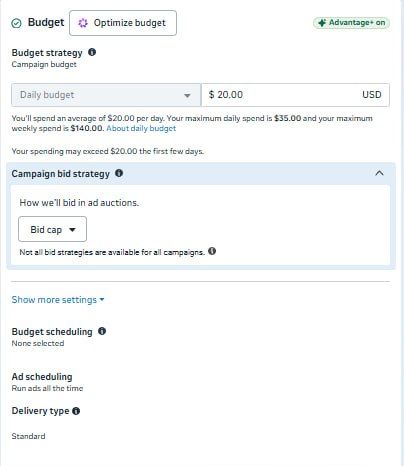Expand Show more settings

click(58, 300)
